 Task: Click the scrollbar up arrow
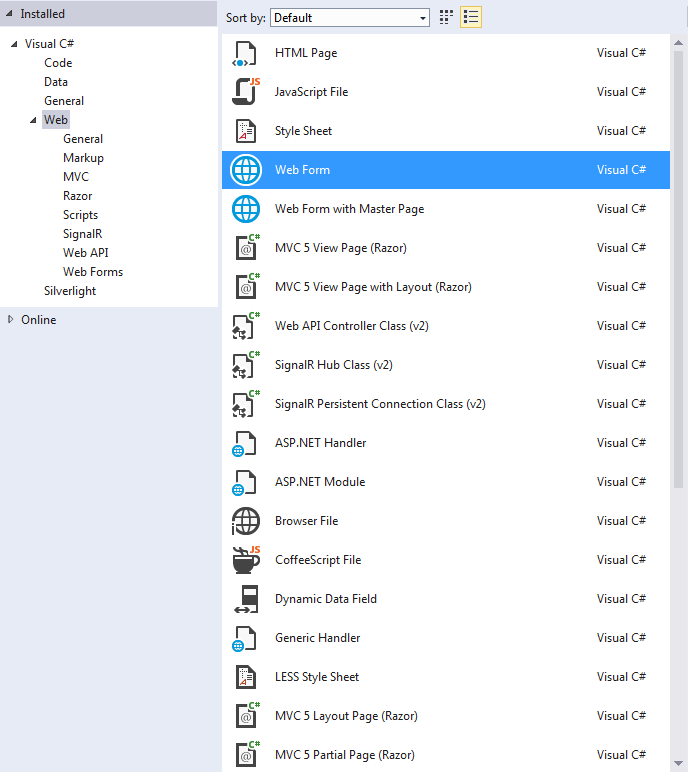[678, 43]
